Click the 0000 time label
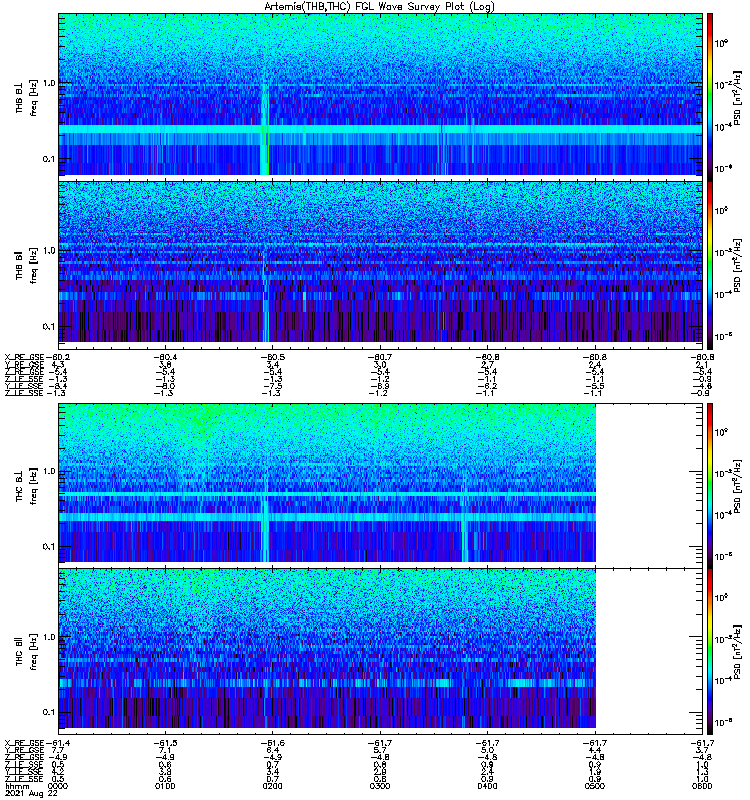 [58, 786]
